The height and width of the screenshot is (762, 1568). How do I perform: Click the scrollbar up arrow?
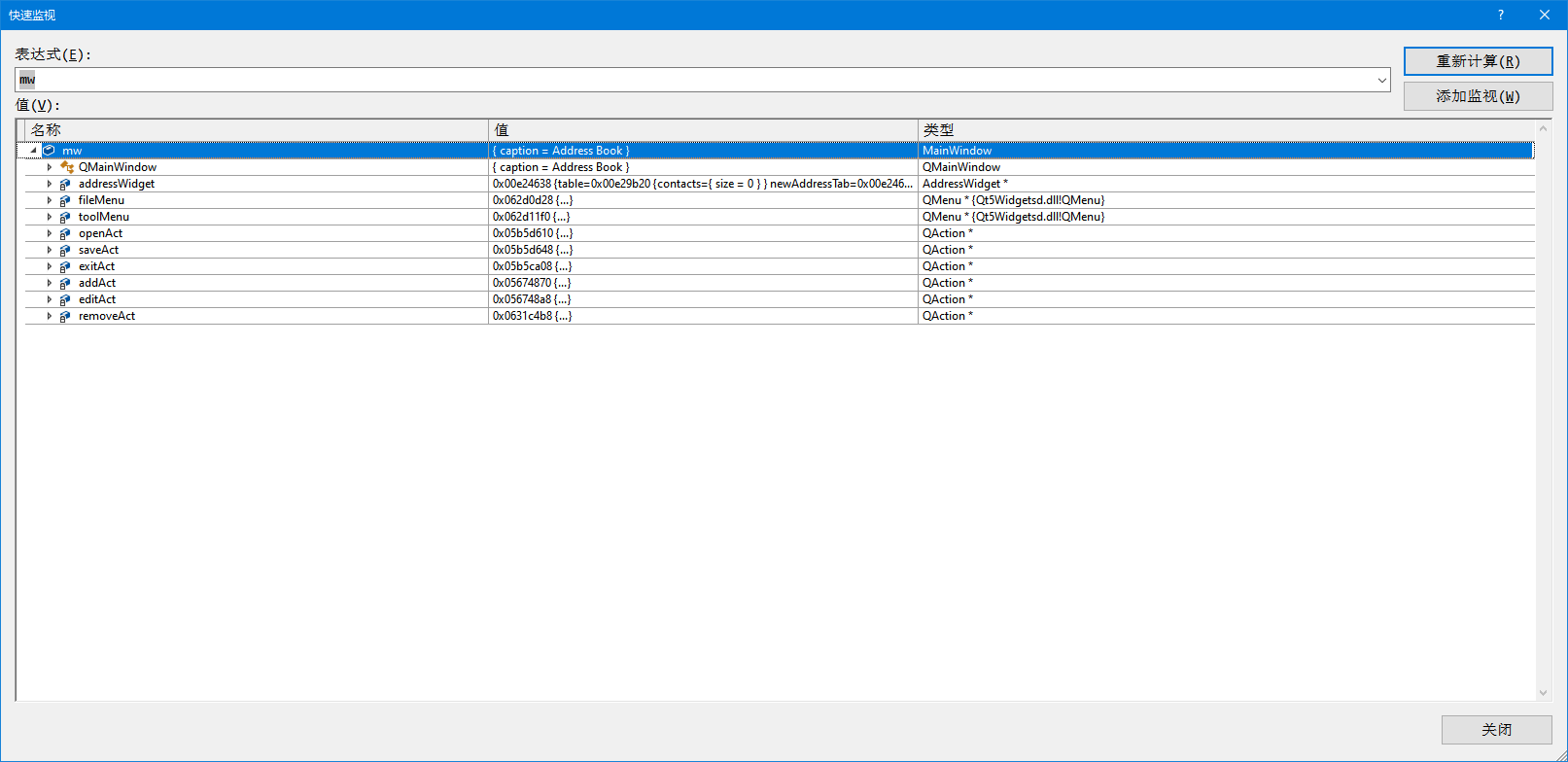(x=1543, y=128)
